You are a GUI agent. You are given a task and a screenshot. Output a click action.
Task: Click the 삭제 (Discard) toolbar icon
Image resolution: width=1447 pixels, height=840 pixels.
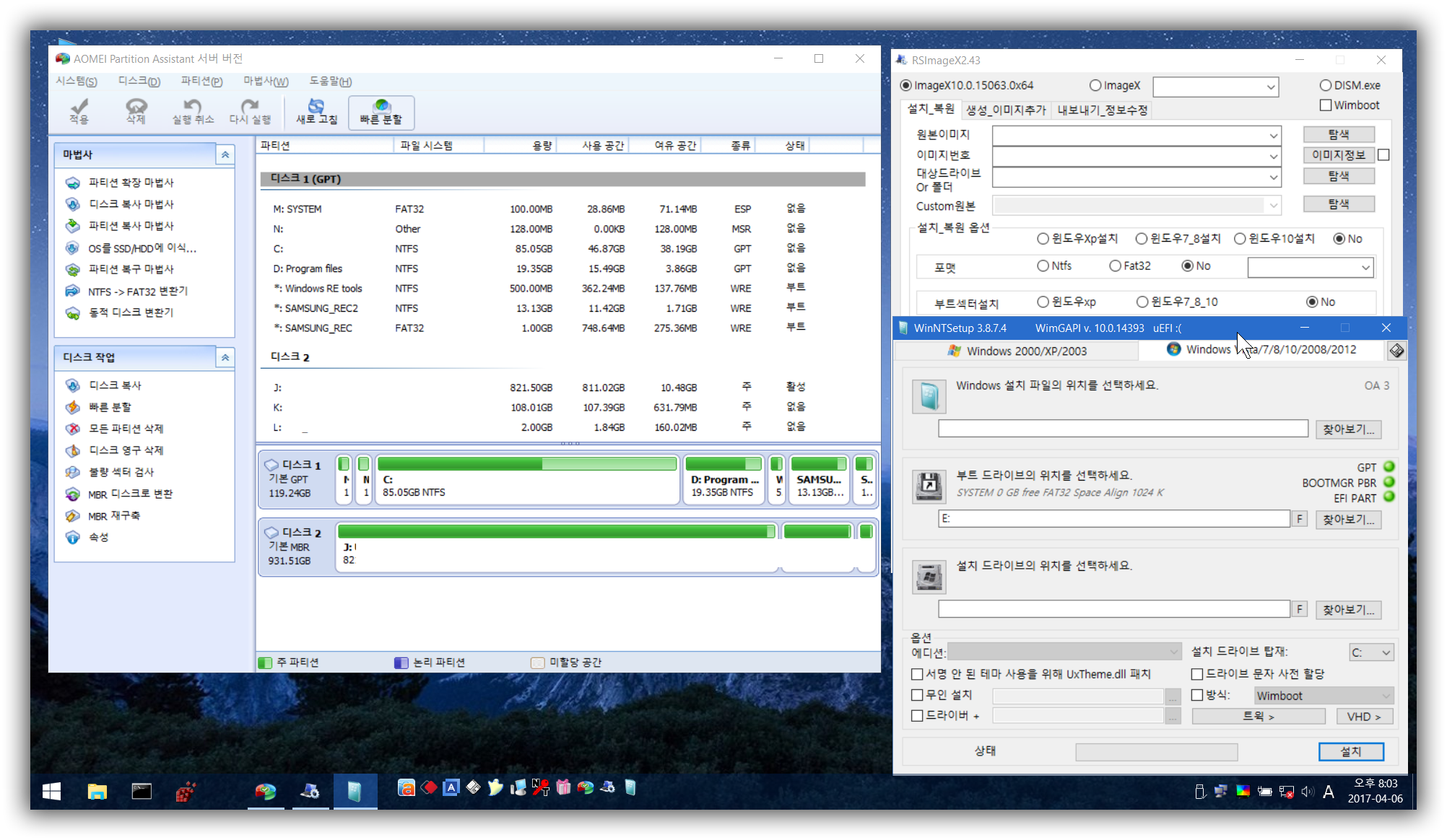point(136,112)
